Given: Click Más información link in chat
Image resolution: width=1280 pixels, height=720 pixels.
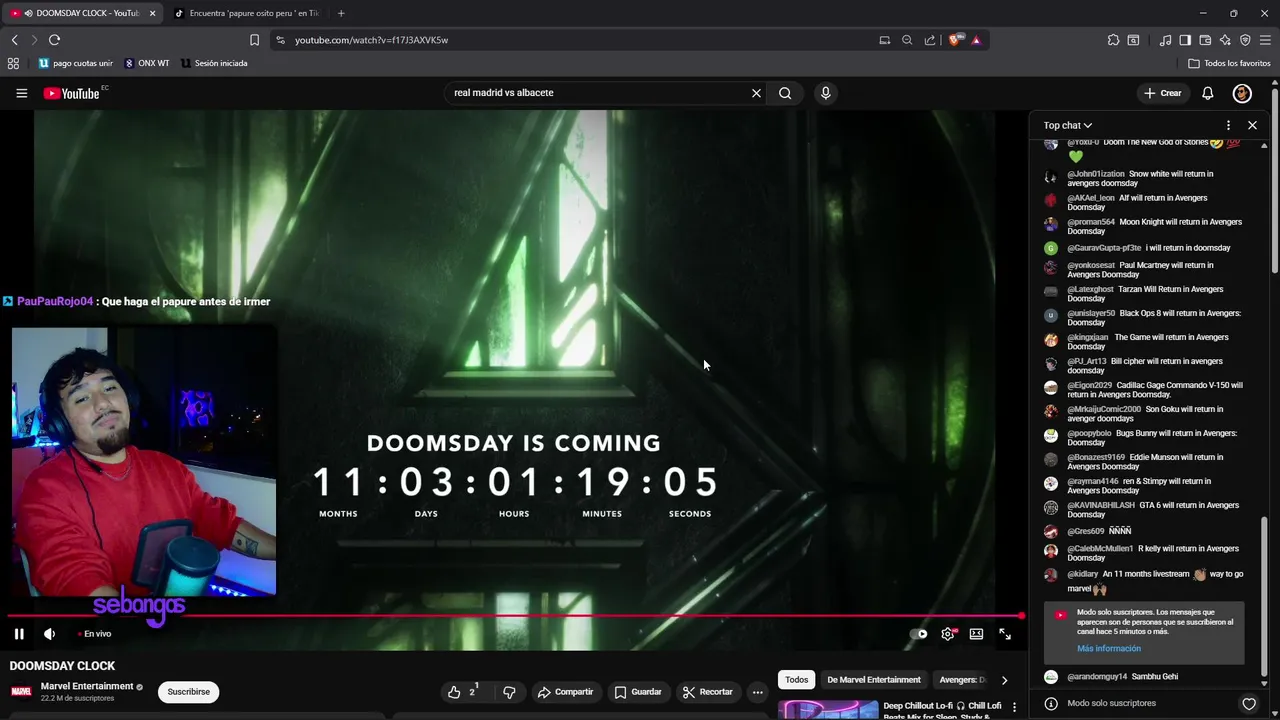Looking at the screenshot, I should pos(1109,648).
